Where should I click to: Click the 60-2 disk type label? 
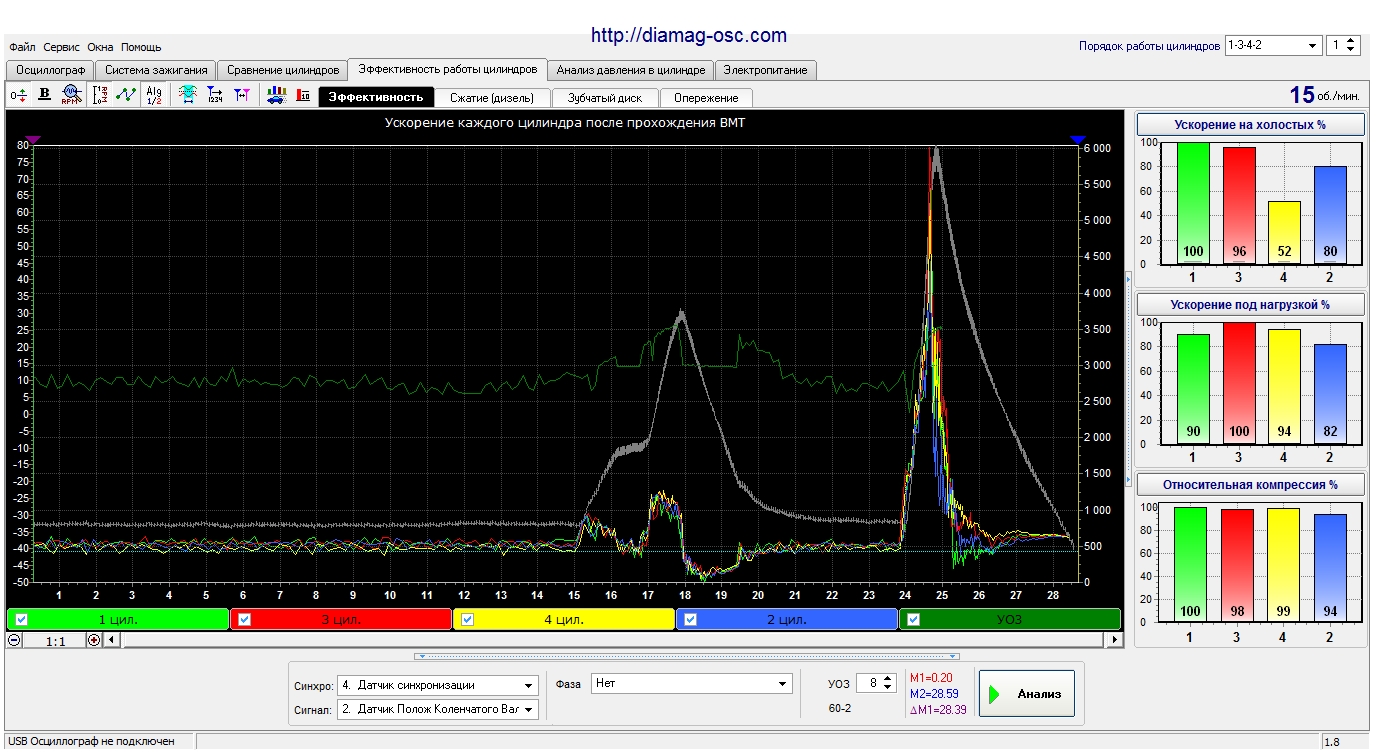tap(840, 708)
